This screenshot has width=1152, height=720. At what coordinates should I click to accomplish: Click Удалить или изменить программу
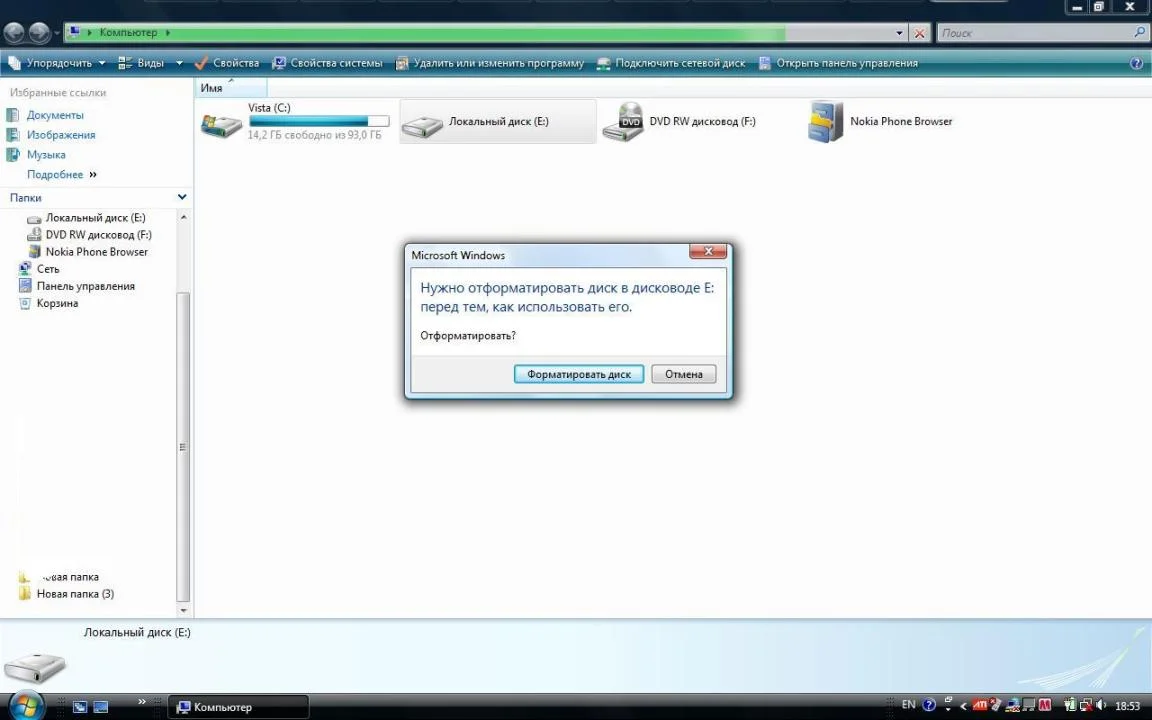click(489, 63)
